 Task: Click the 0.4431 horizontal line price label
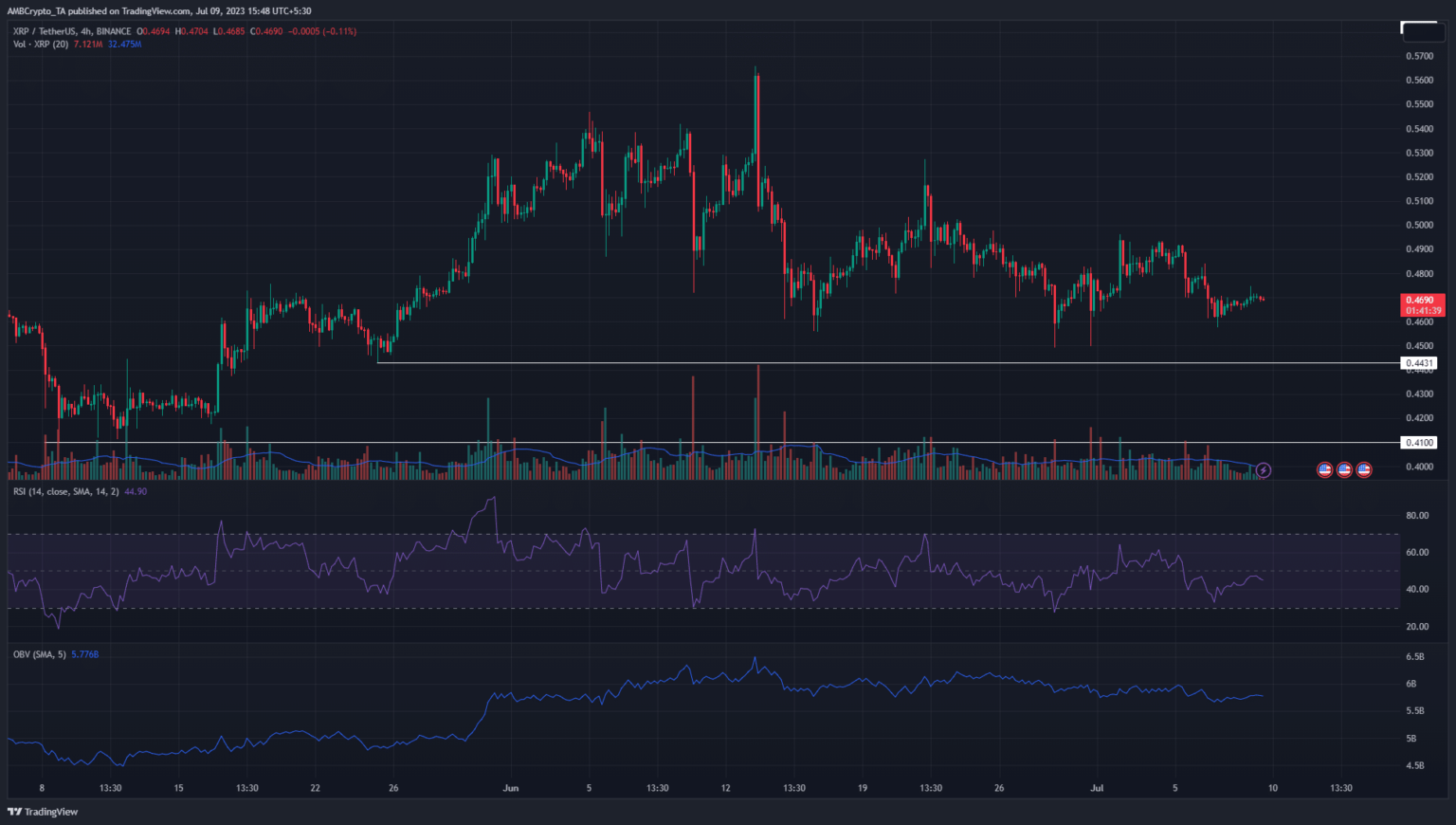click(x=1419, y=363)
